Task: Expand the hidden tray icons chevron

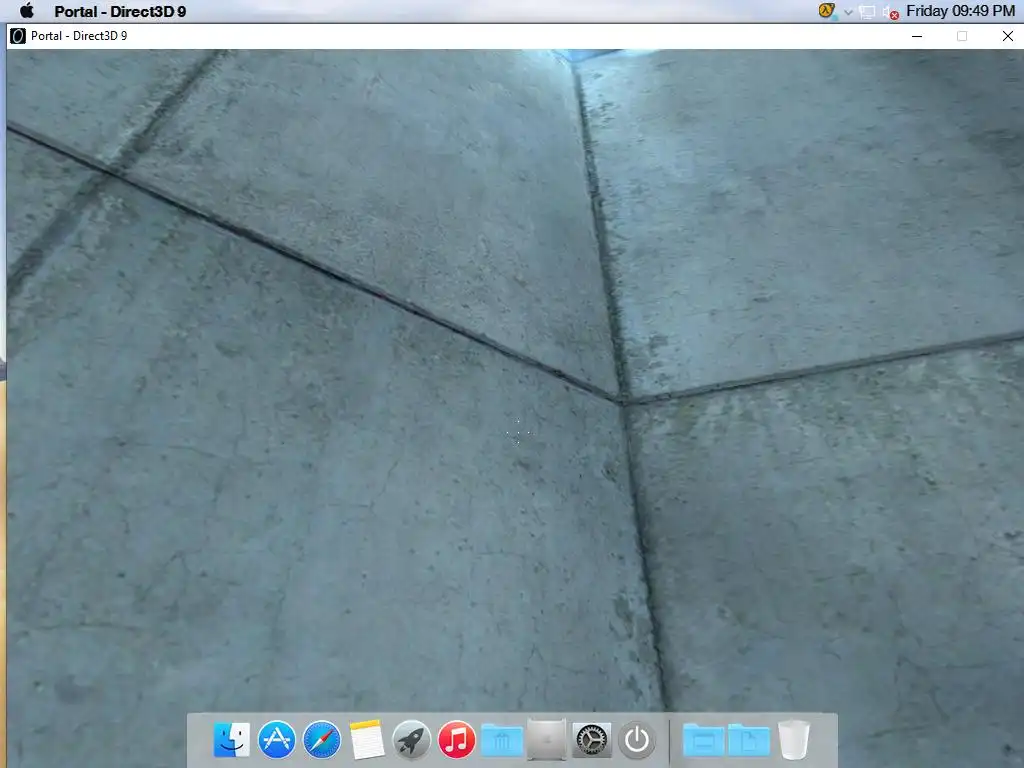Action: coord(848,12)
